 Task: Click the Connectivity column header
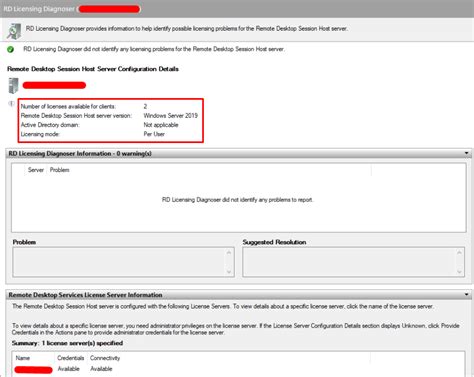coord(105,358)
